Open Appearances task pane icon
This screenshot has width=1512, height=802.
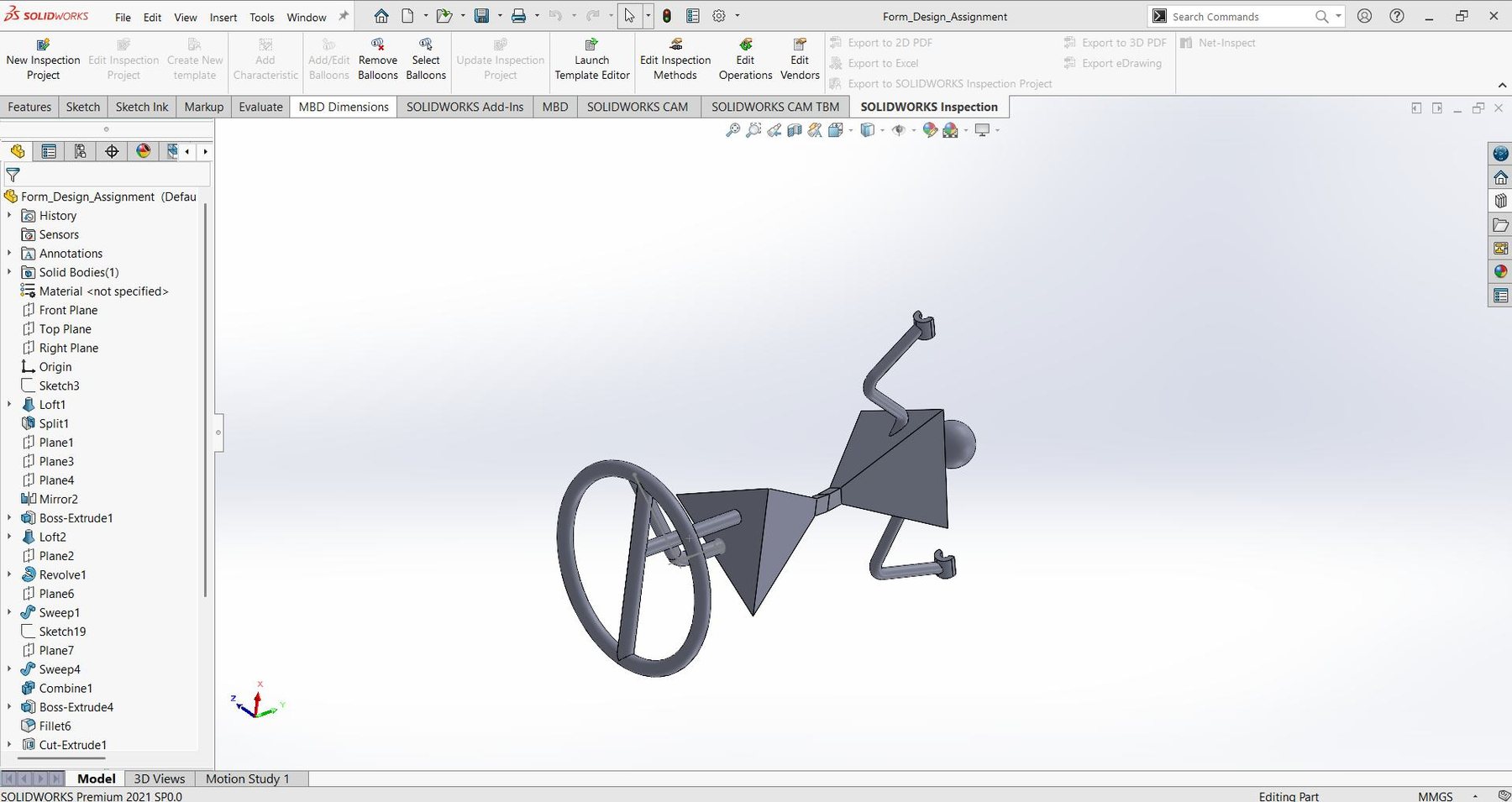[x=1500, y=272]
